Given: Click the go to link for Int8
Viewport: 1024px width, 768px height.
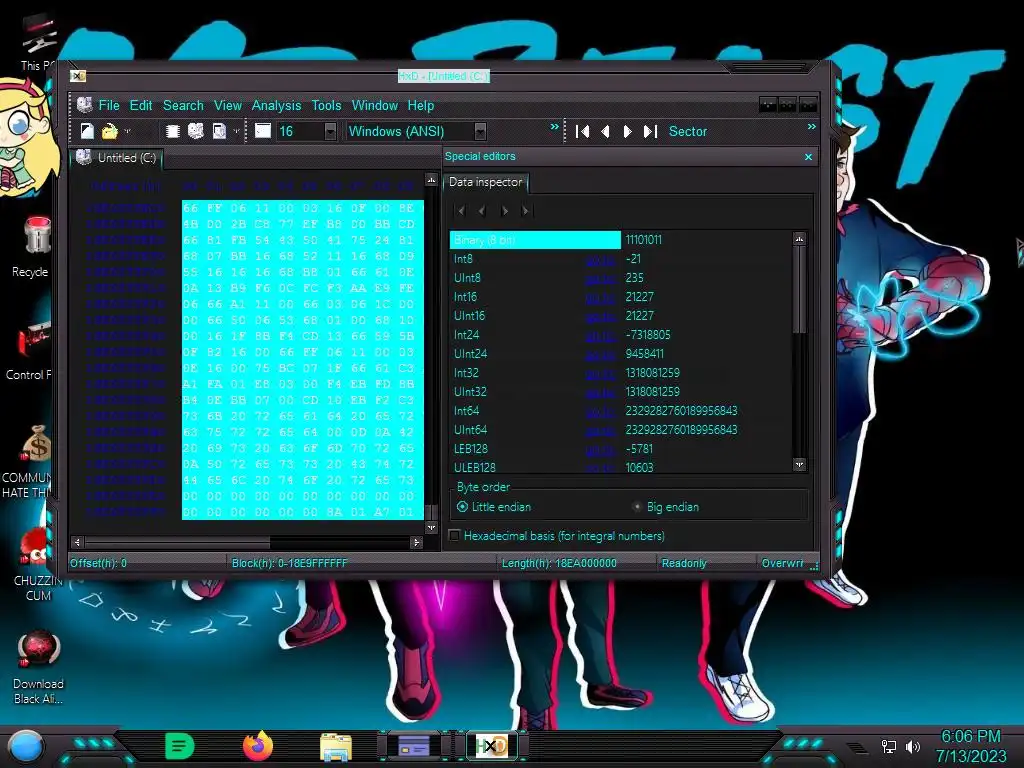Looking at the screenshot, I should pos(600,259).
